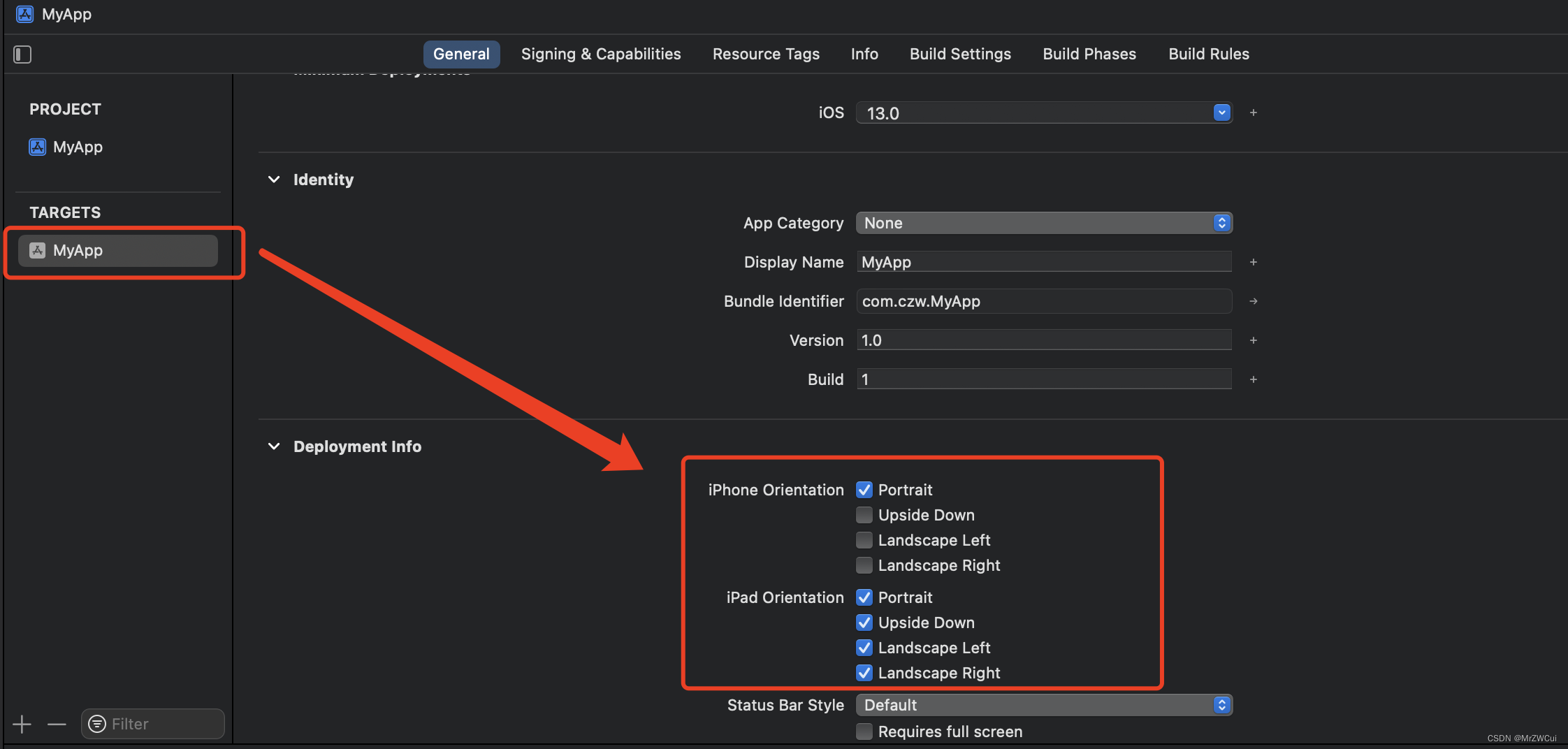Open the Status Bar Style dropdown
This screenshot has height=749, width=1568.
[x=1044, y=705]
